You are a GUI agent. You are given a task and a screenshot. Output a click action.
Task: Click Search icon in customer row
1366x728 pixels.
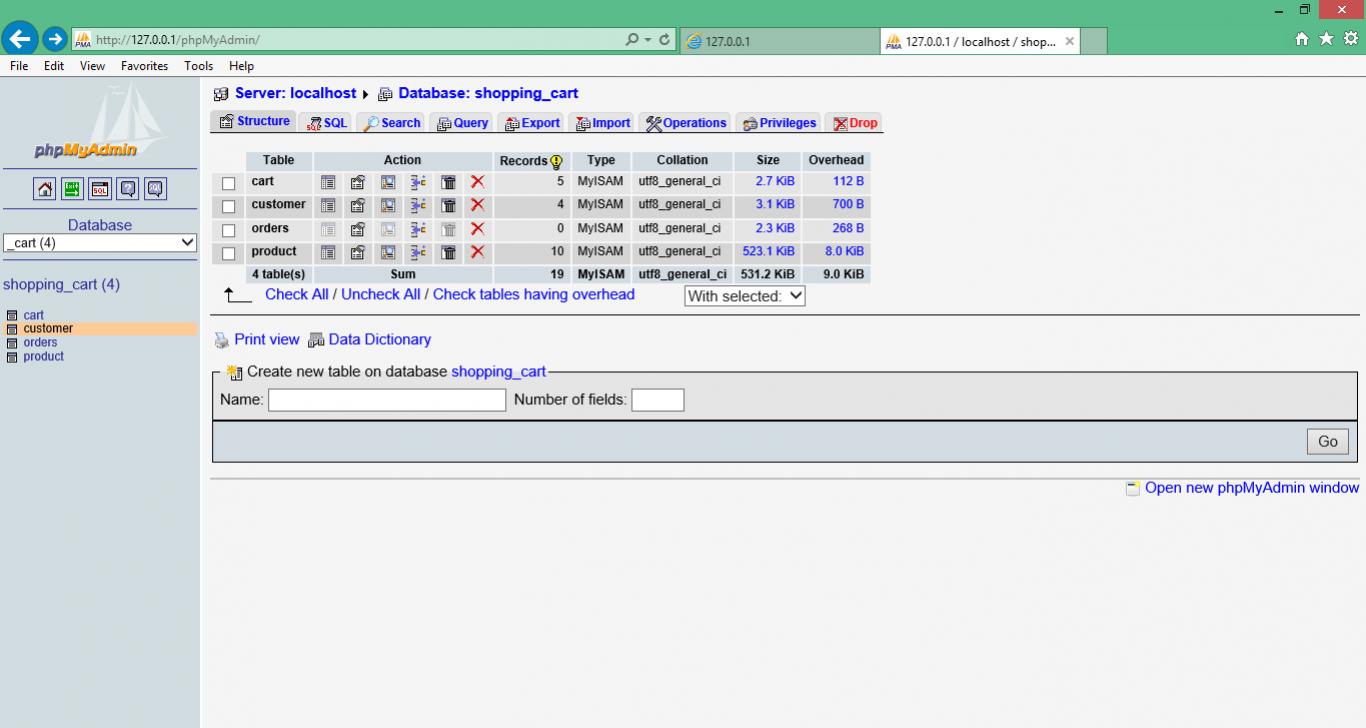click(x=388, y=205)
